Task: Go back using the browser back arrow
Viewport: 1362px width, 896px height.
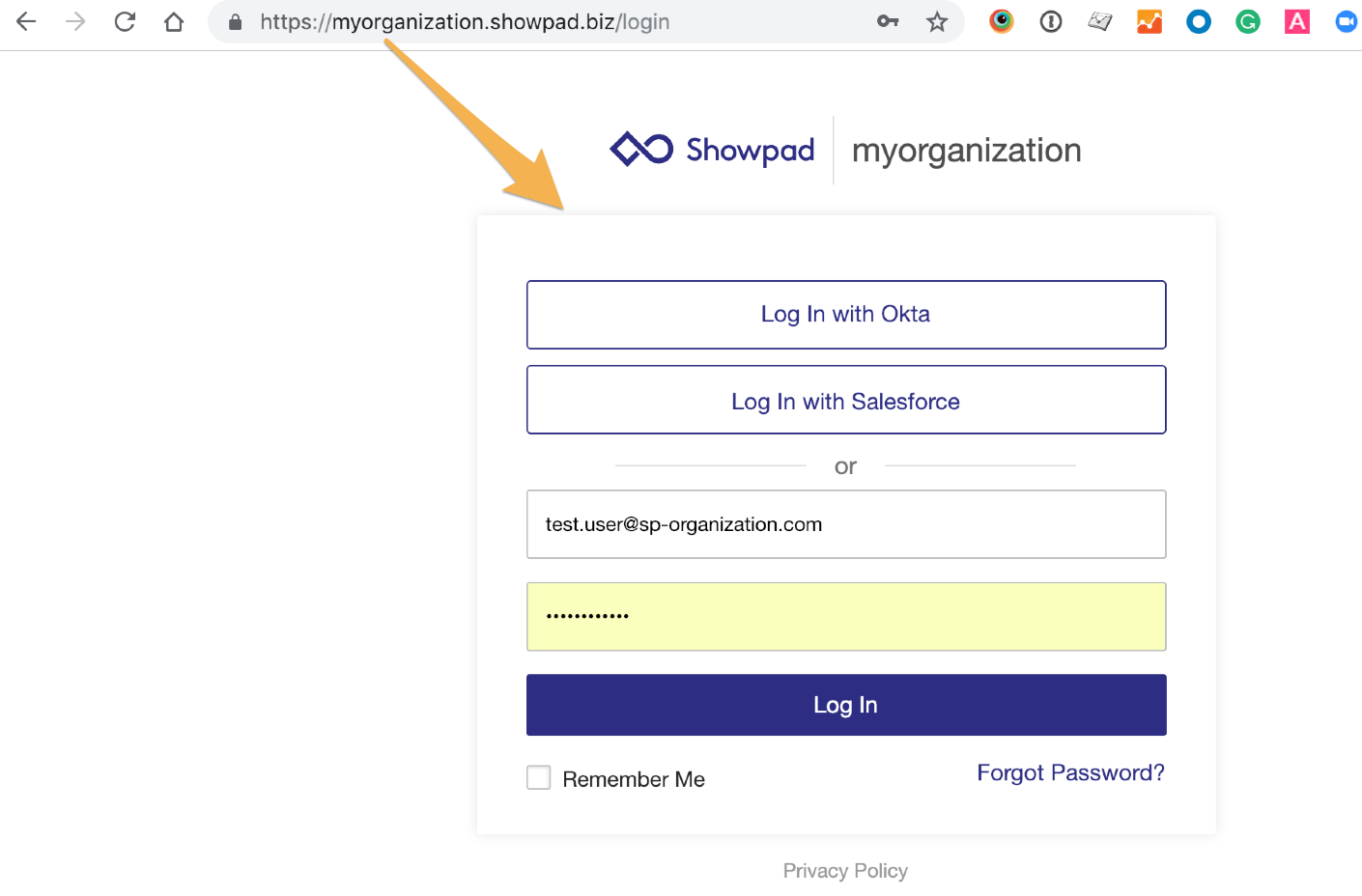Action: pyautogui.click(x=26, y=21)
